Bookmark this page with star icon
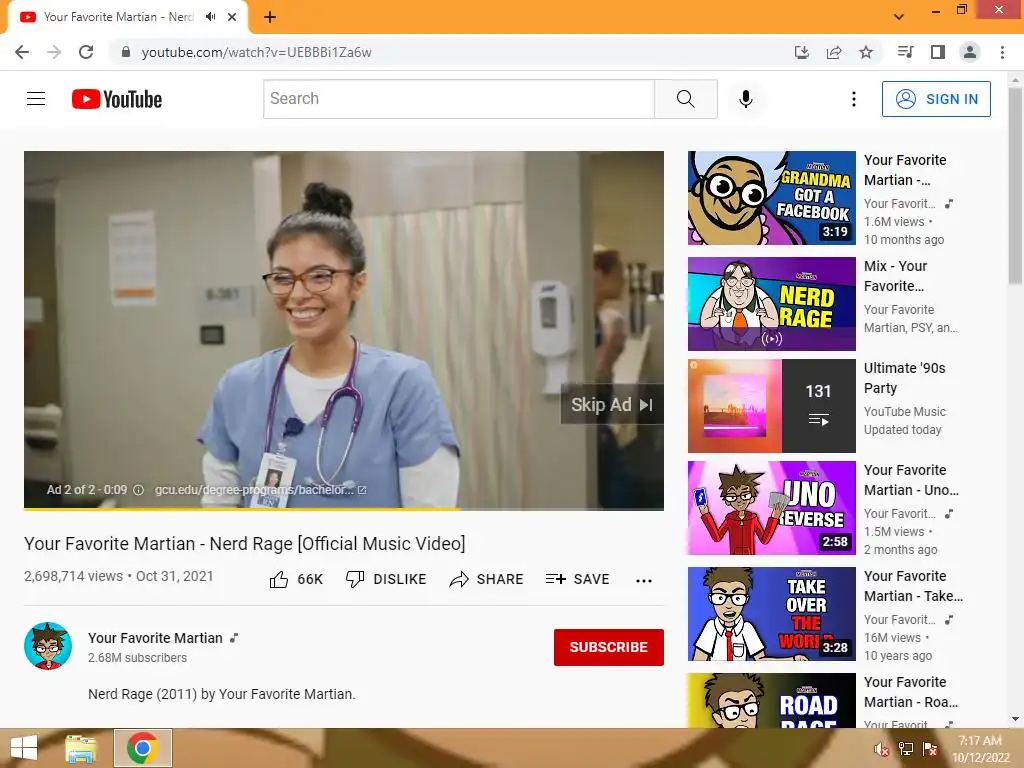The image size is (1024, 768). click(866, 52)
